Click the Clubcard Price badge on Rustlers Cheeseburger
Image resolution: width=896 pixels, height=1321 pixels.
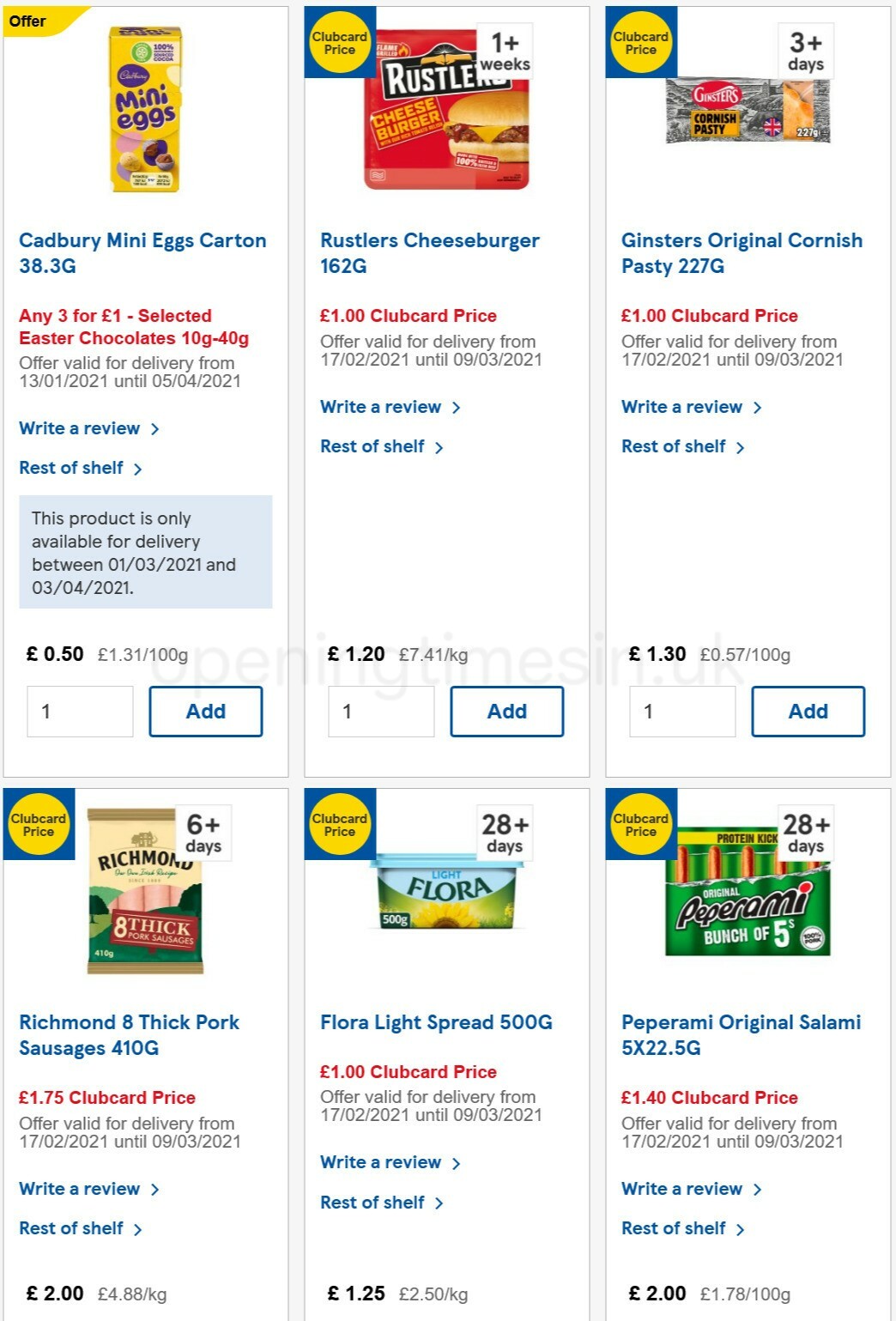[x=340, y=42]
